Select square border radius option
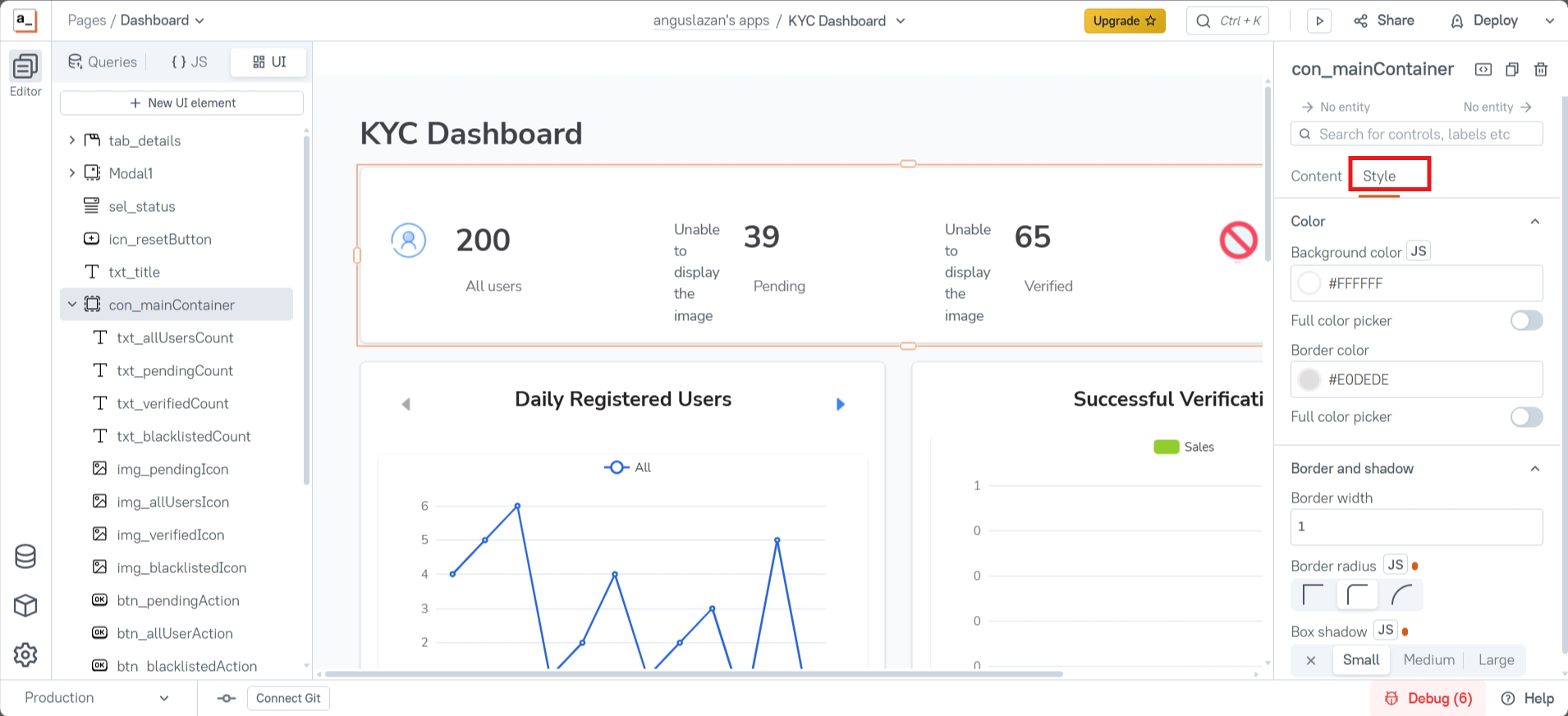Image resolution: width=1568 pixels, height=716 pixels. point(1313,594)
